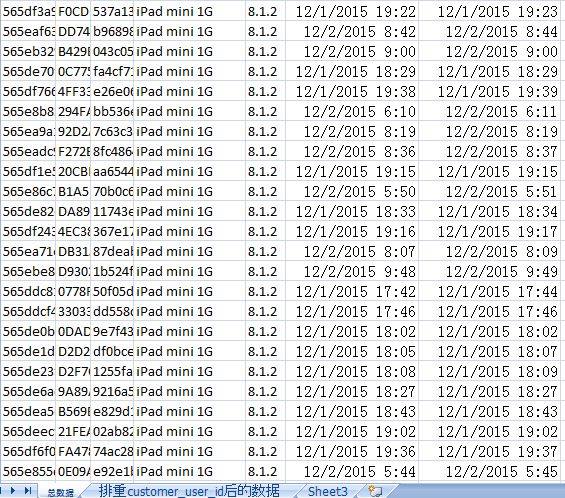This screenshot has width=565, height=498.
Task: Click cell with value DD74
Action: [73, 32]
